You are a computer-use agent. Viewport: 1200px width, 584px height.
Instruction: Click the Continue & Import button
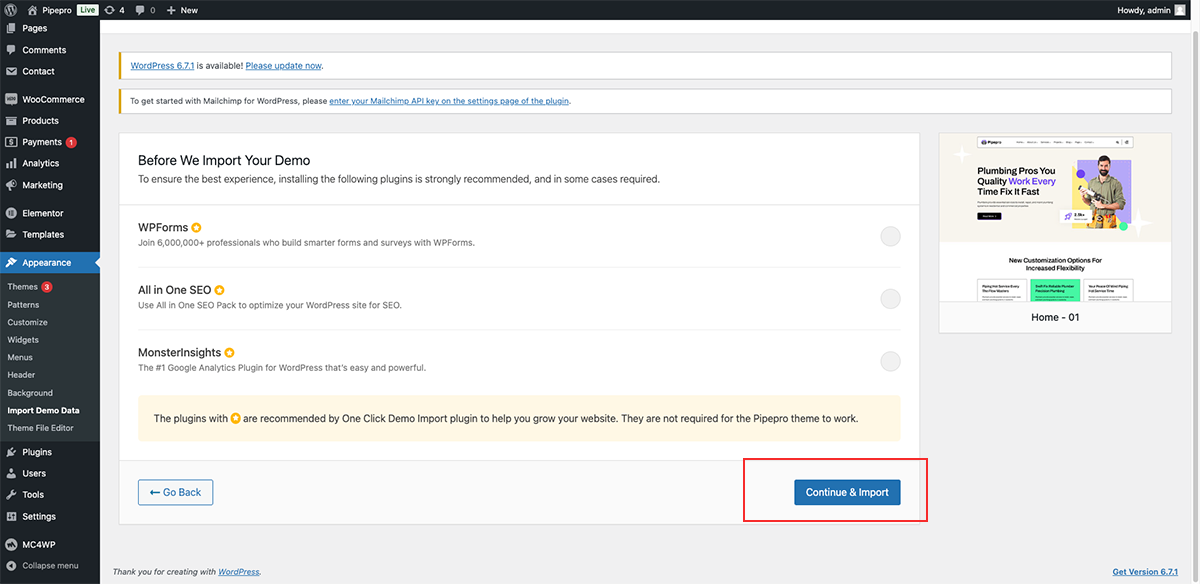(847, 492)
